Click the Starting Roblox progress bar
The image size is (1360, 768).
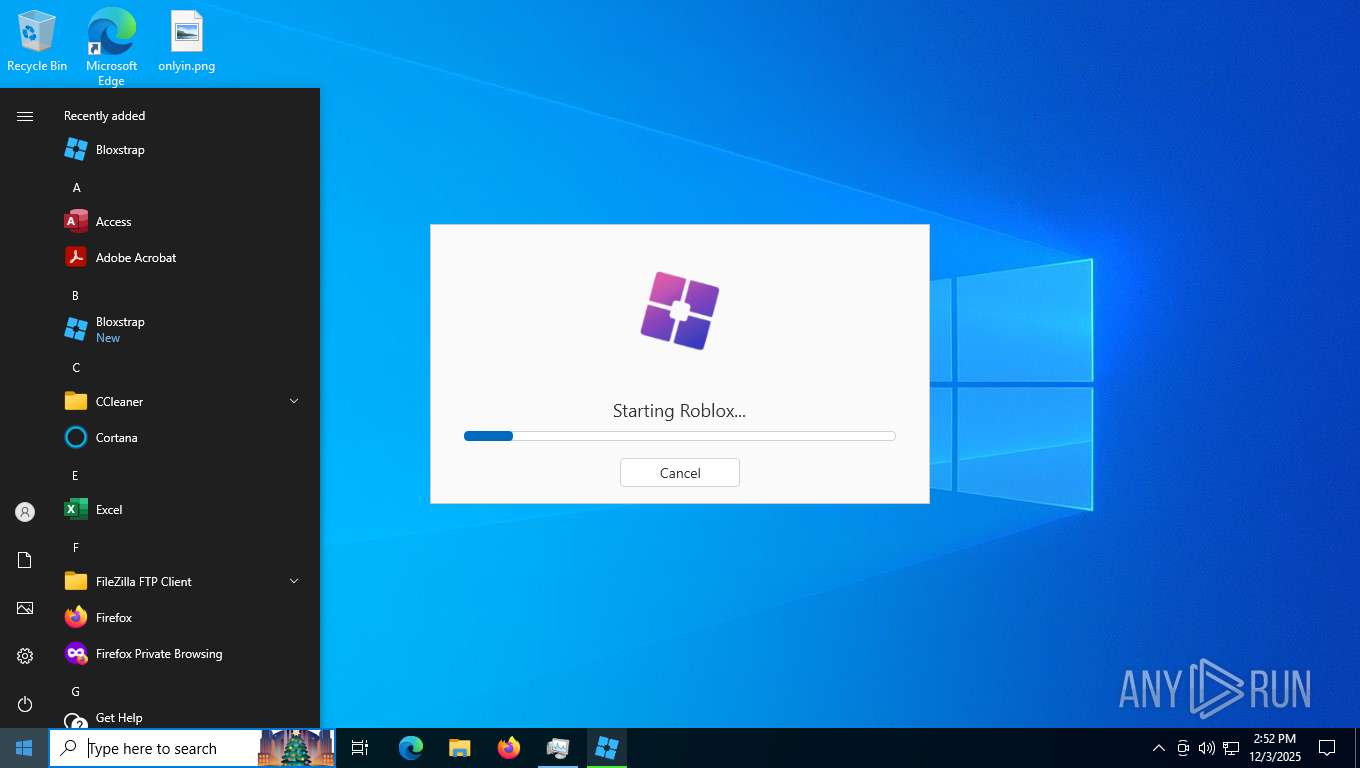(x=680, y=436)
